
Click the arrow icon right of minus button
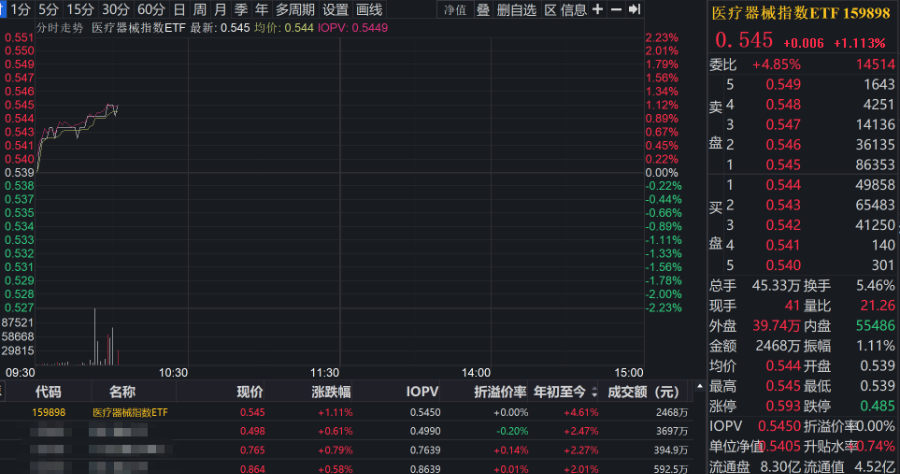pyautogui.click(x=633, y=10)
